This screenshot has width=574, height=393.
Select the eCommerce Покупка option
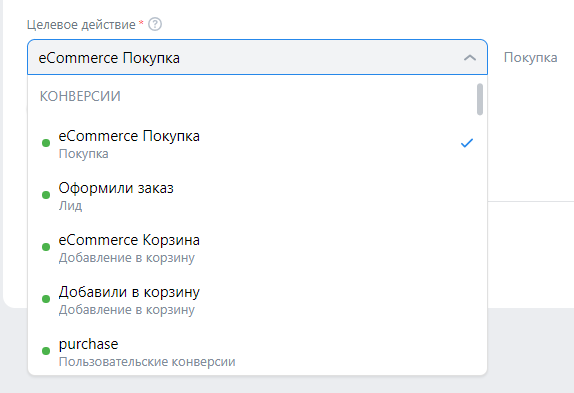pos(257,144)
